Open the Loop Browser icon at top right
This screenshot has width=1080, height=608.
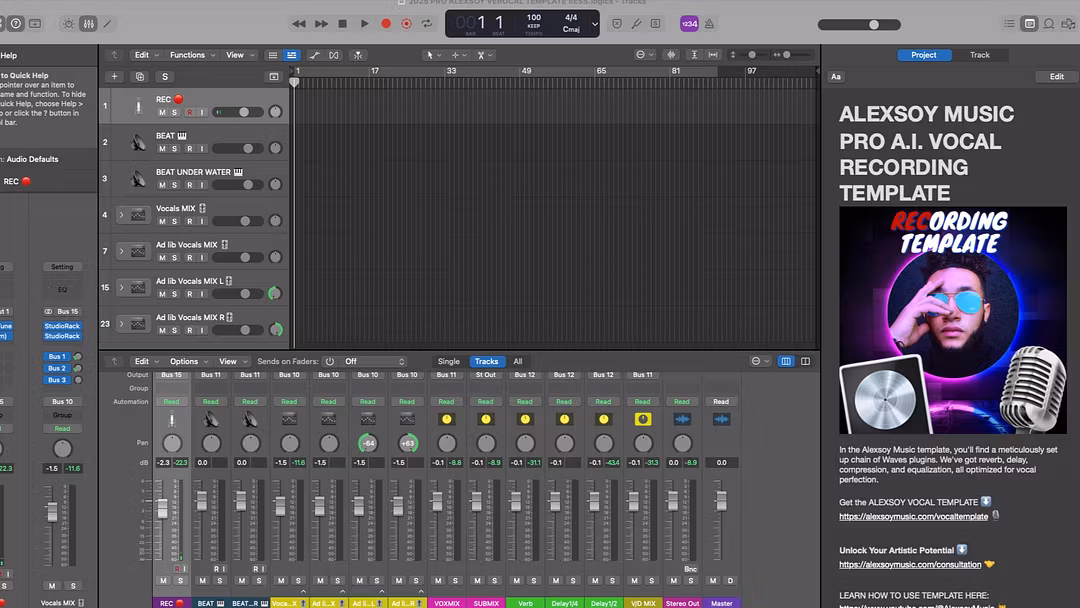1048,24
